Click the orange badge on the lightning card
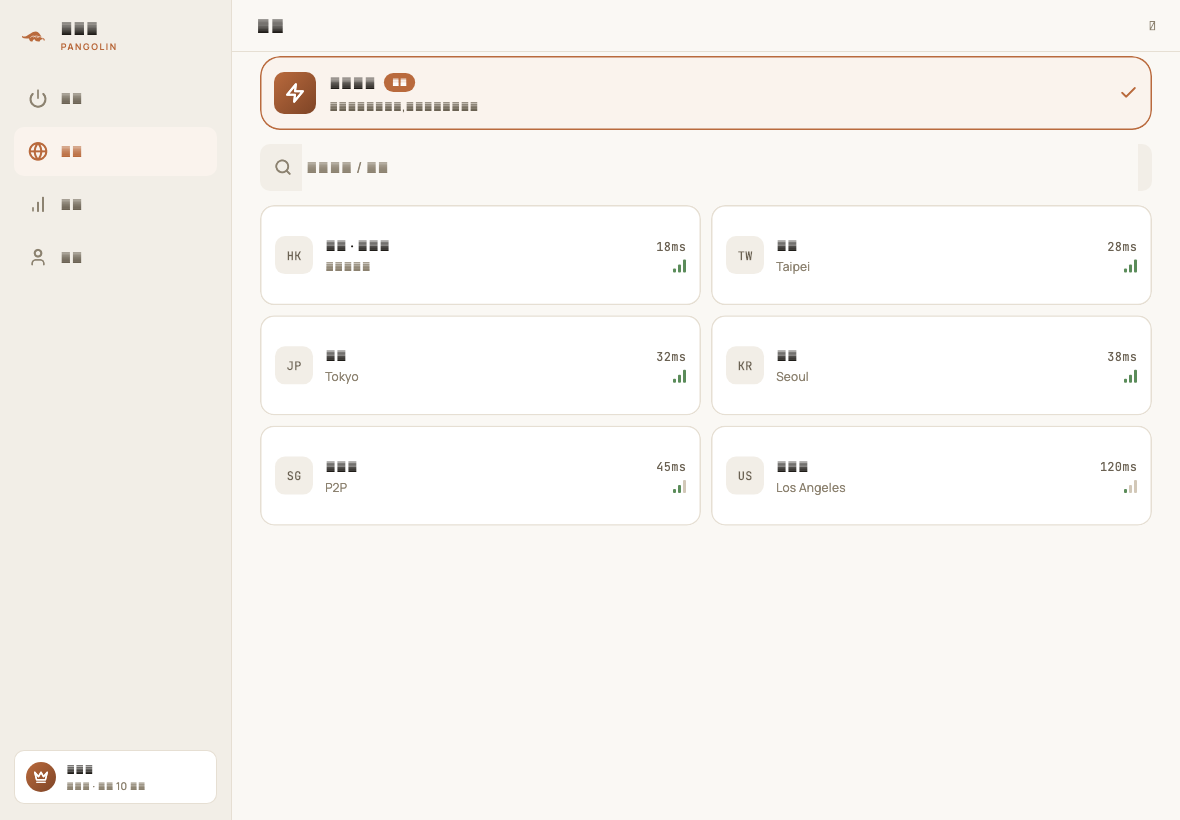Image resolution: width=1180 pixels, height=820 pixels. click(400, 82)
